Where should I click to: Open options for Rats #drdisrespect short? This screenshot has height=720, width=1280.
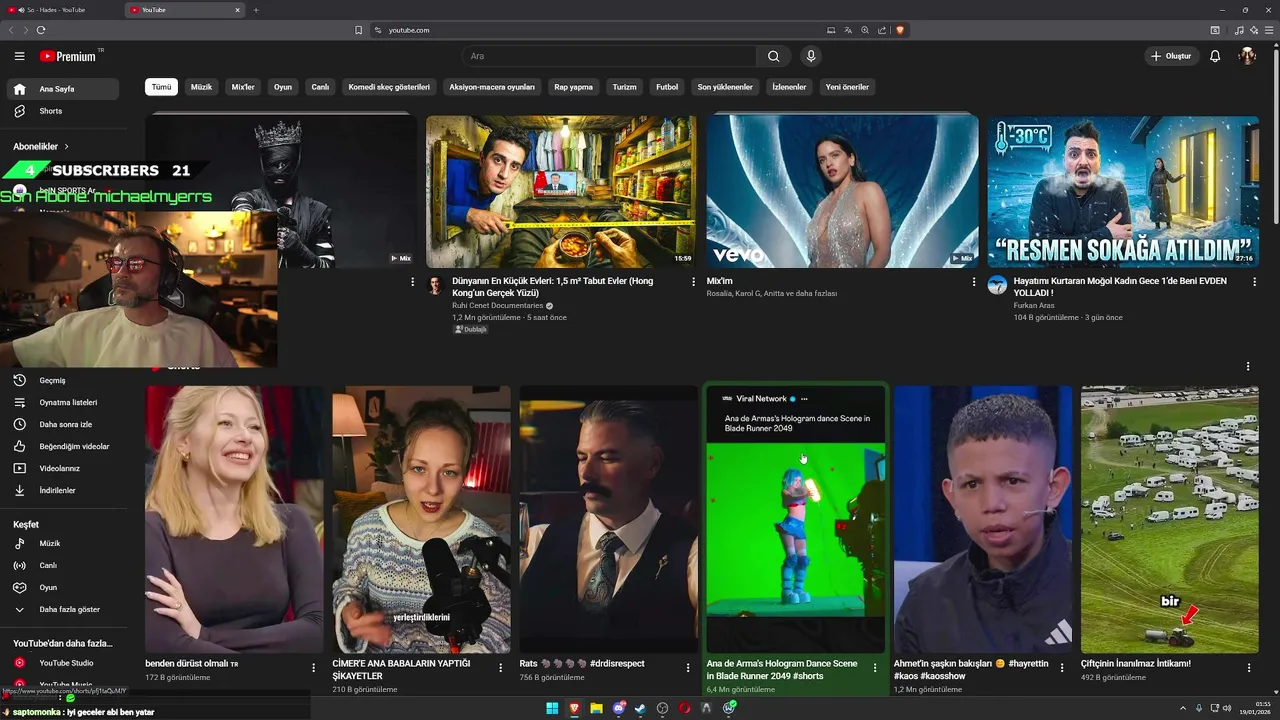(687, 668)
